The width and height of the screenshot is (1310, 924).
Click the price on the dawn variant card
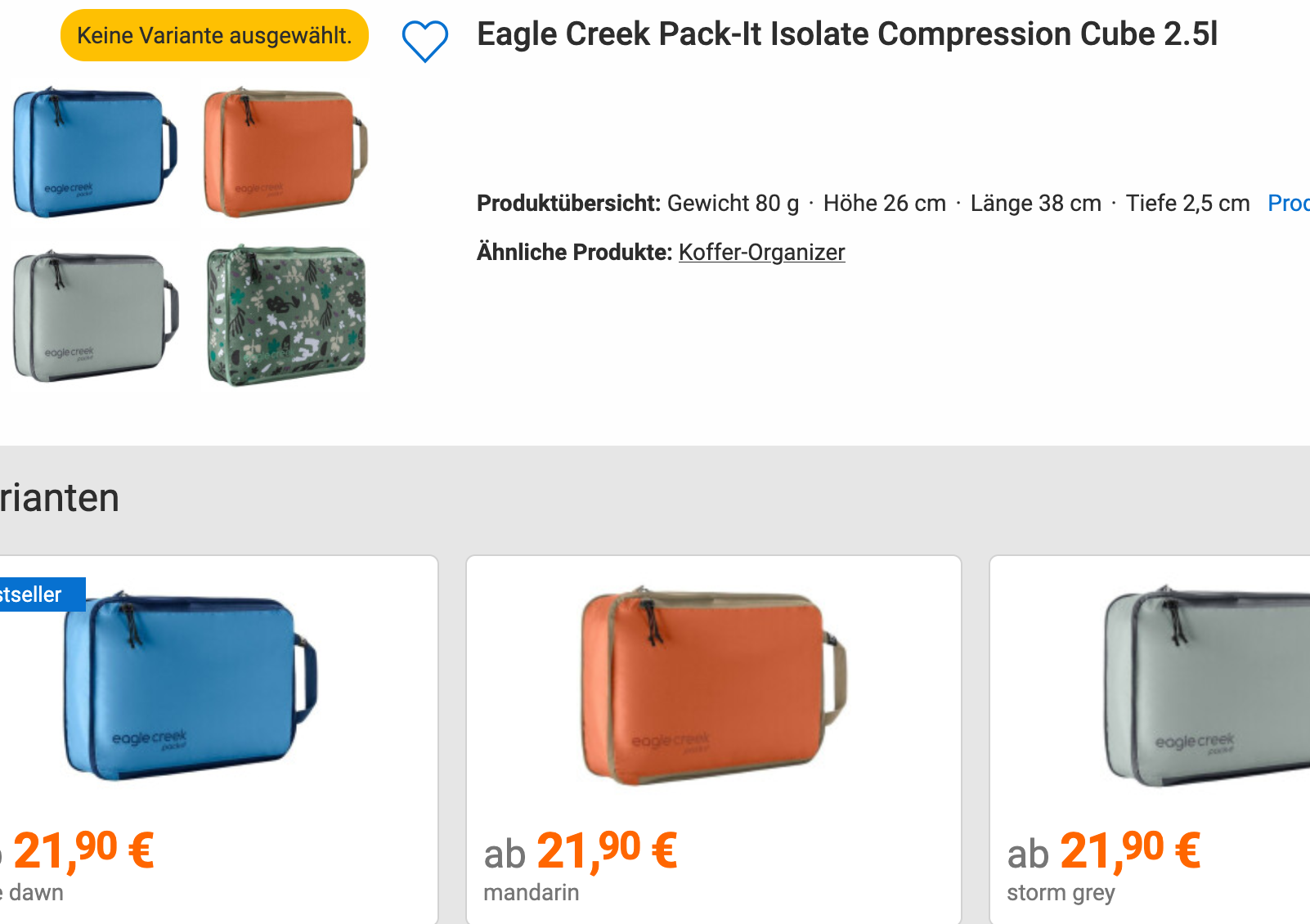click(x=82, y=850)
